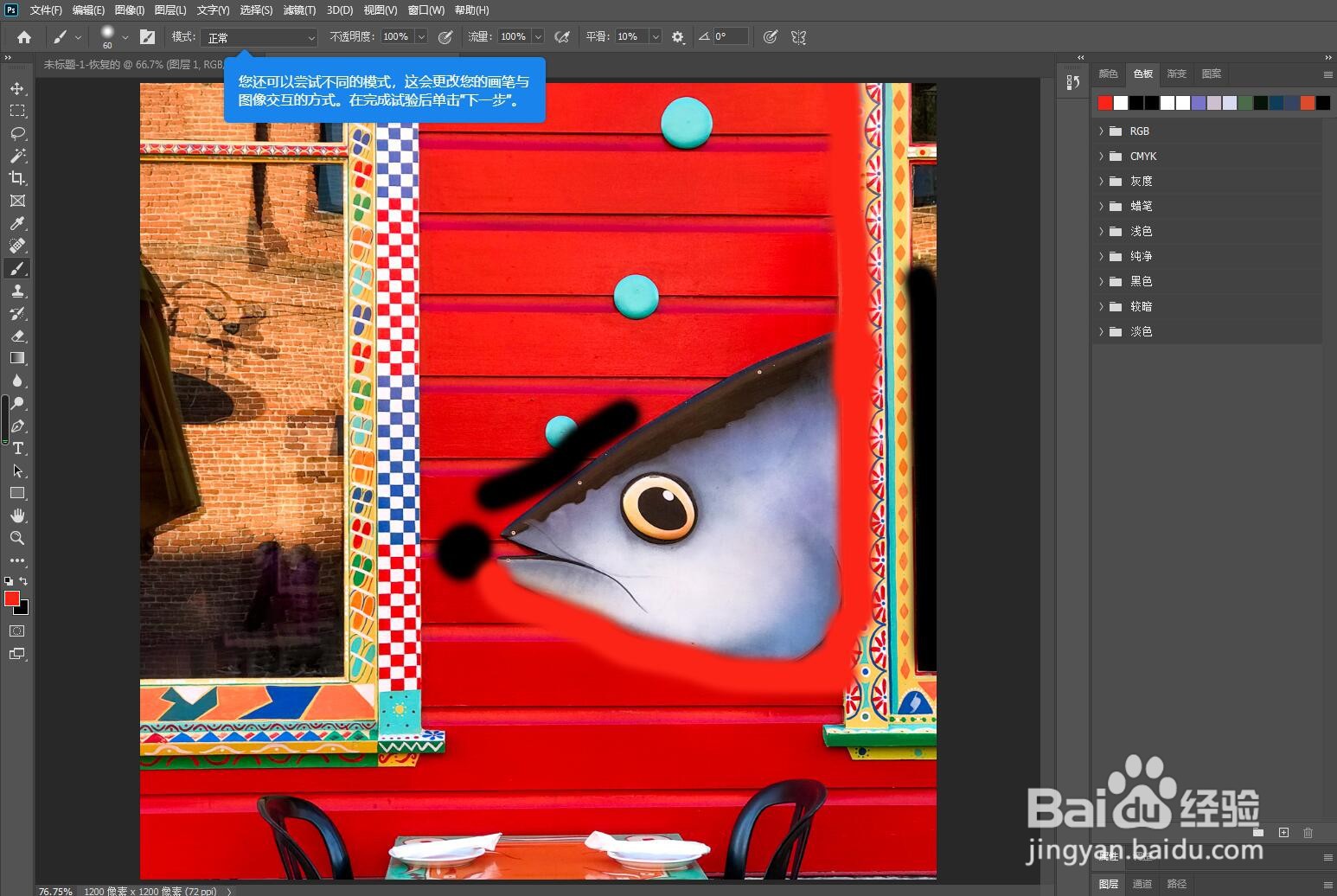Switch to the 通道 tab
The height and width of the screenshot is (896, 1337).
tap(1142, 884)
